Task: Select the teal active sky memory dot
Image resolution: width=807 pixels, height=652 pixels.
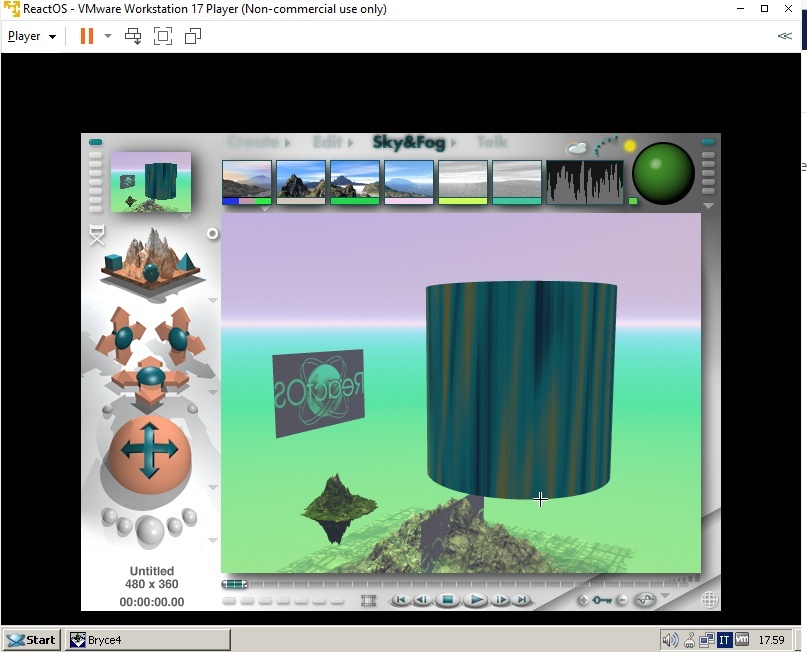Action: (x=709, y=142)
